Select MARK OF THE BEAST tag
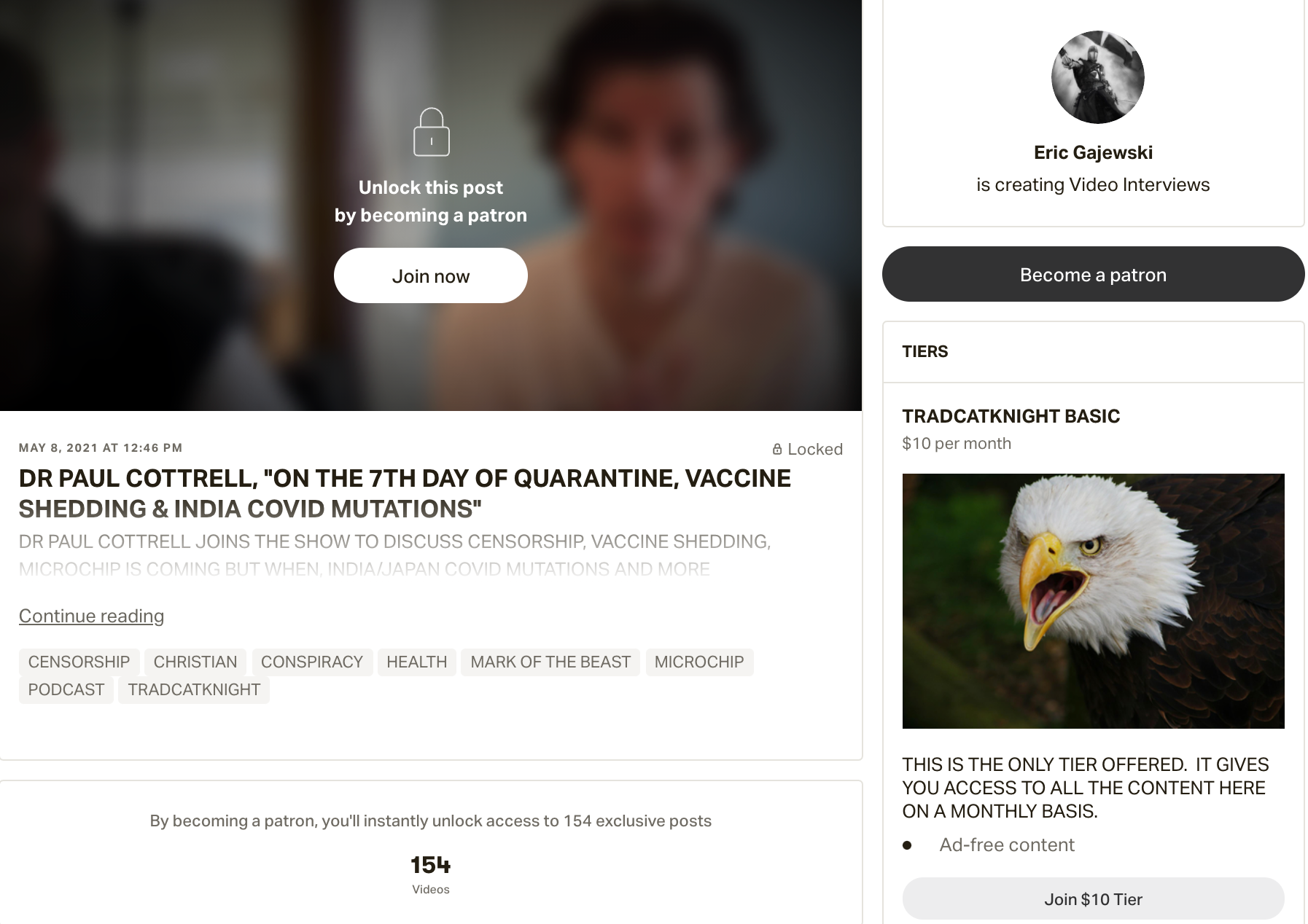This screenshot has width=1308, height=924. tap(550, 662)
